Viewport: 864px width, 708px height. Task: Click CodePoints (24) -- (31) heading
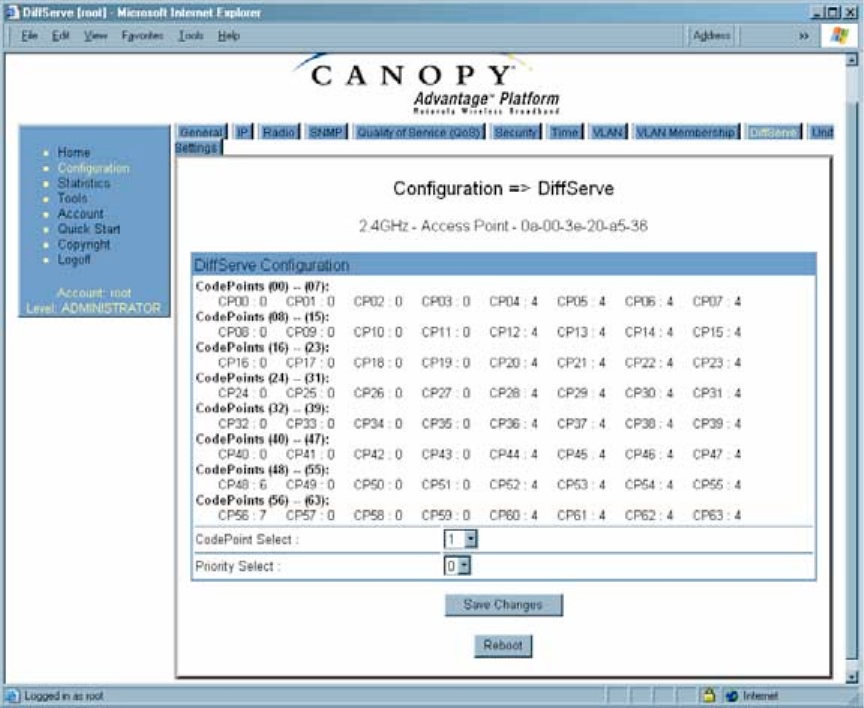point(262,378)
